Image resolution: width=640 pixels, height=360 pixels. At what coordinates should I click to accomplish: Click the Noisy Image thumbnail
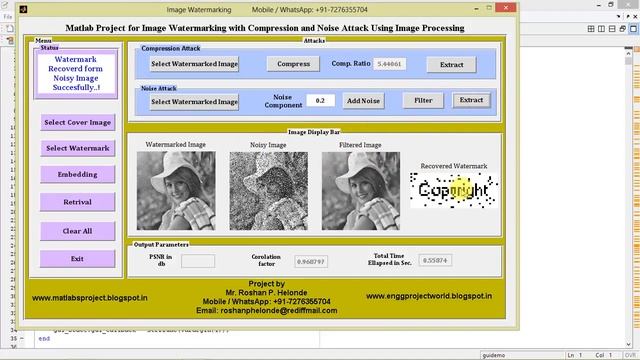click(x=269, y=191)
